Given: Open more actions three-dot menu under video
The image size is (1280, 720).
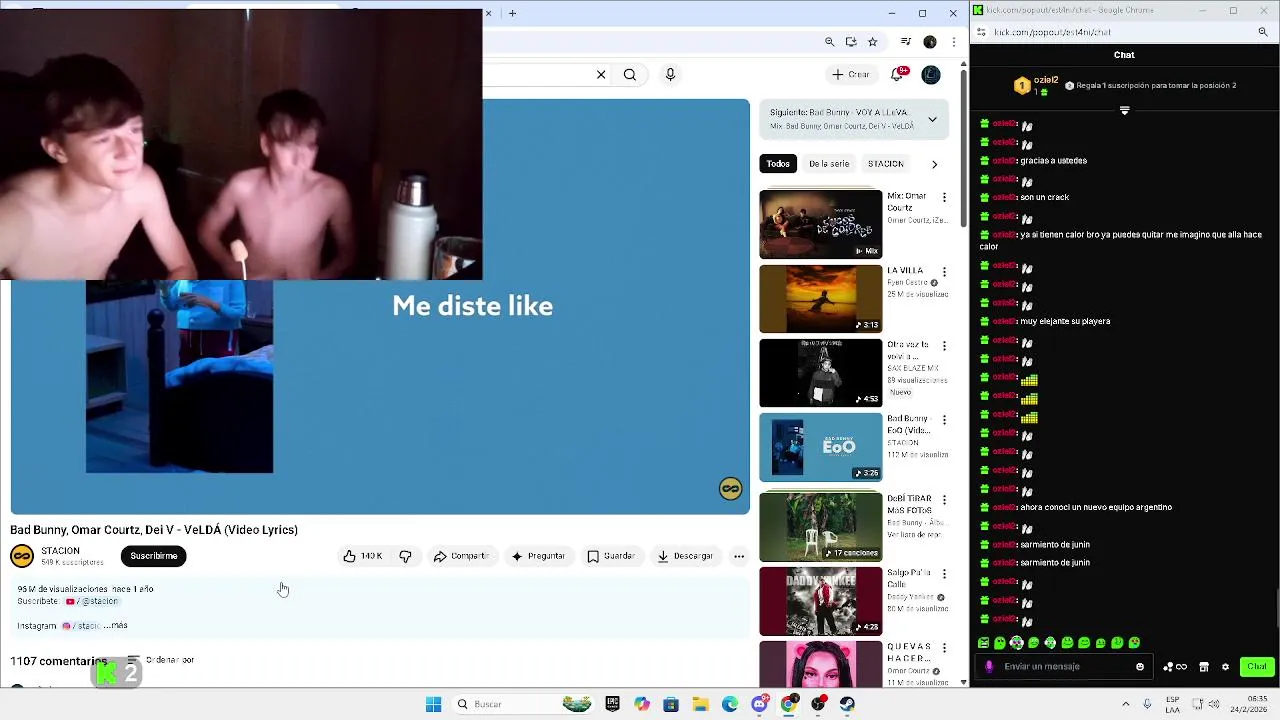Looking at the screenshot, I should click(x=739, y=556).
